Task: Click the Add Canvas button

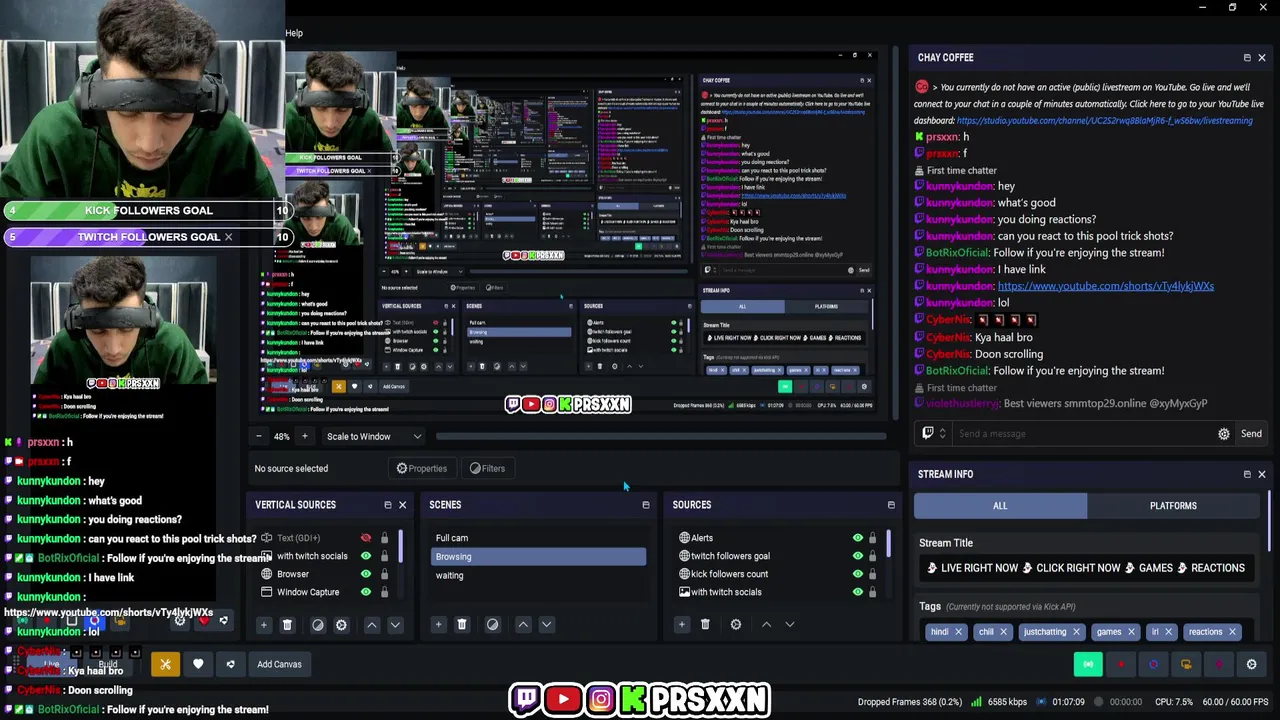Action: [x=279, y=664]
